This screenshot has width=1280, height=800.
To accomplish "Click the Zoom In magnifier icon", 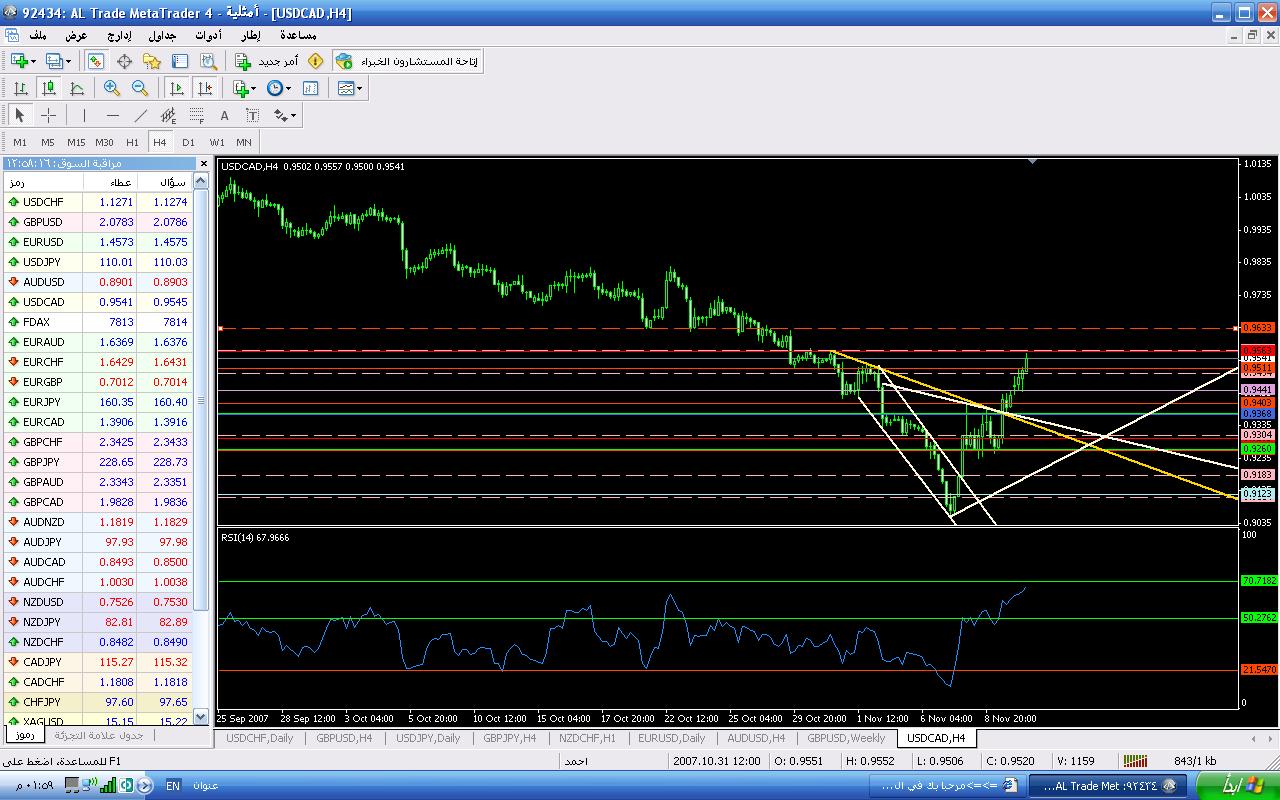I will [112, 88].
